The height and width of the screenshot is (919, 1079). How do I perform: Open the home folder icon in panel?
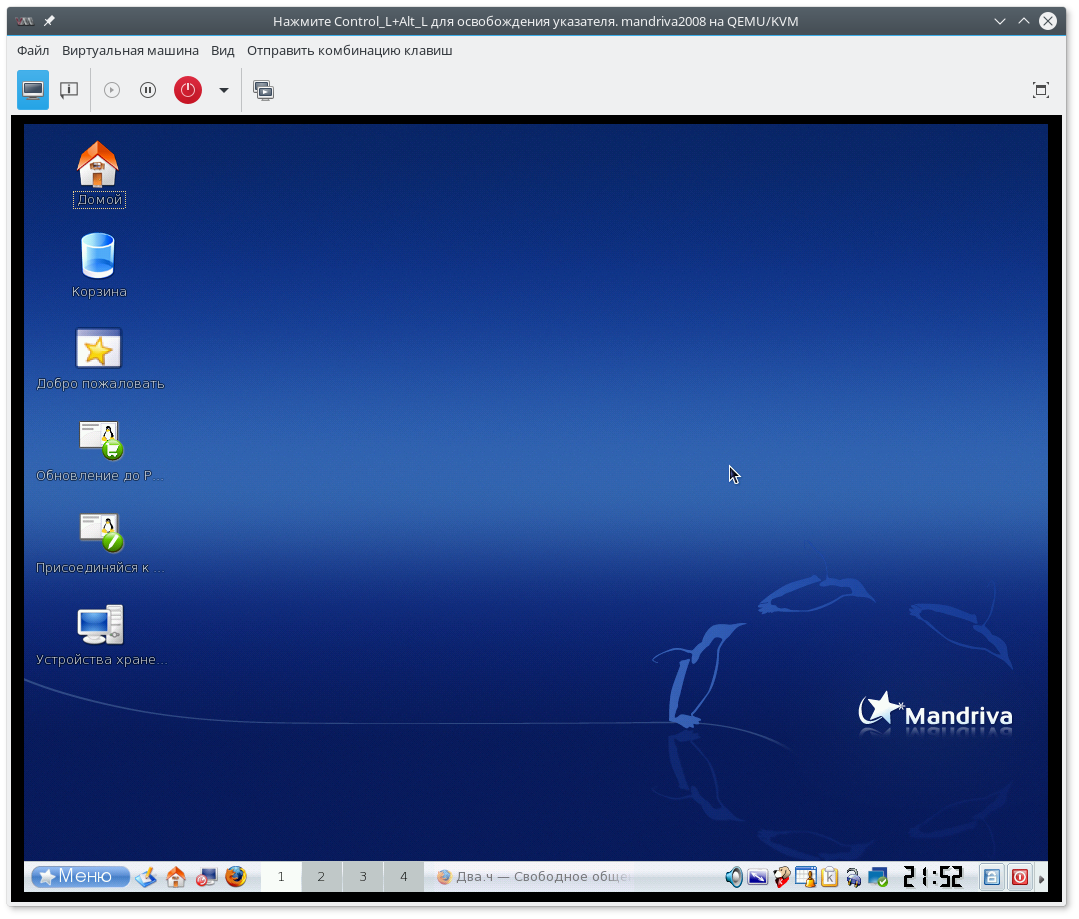[176, 876]
